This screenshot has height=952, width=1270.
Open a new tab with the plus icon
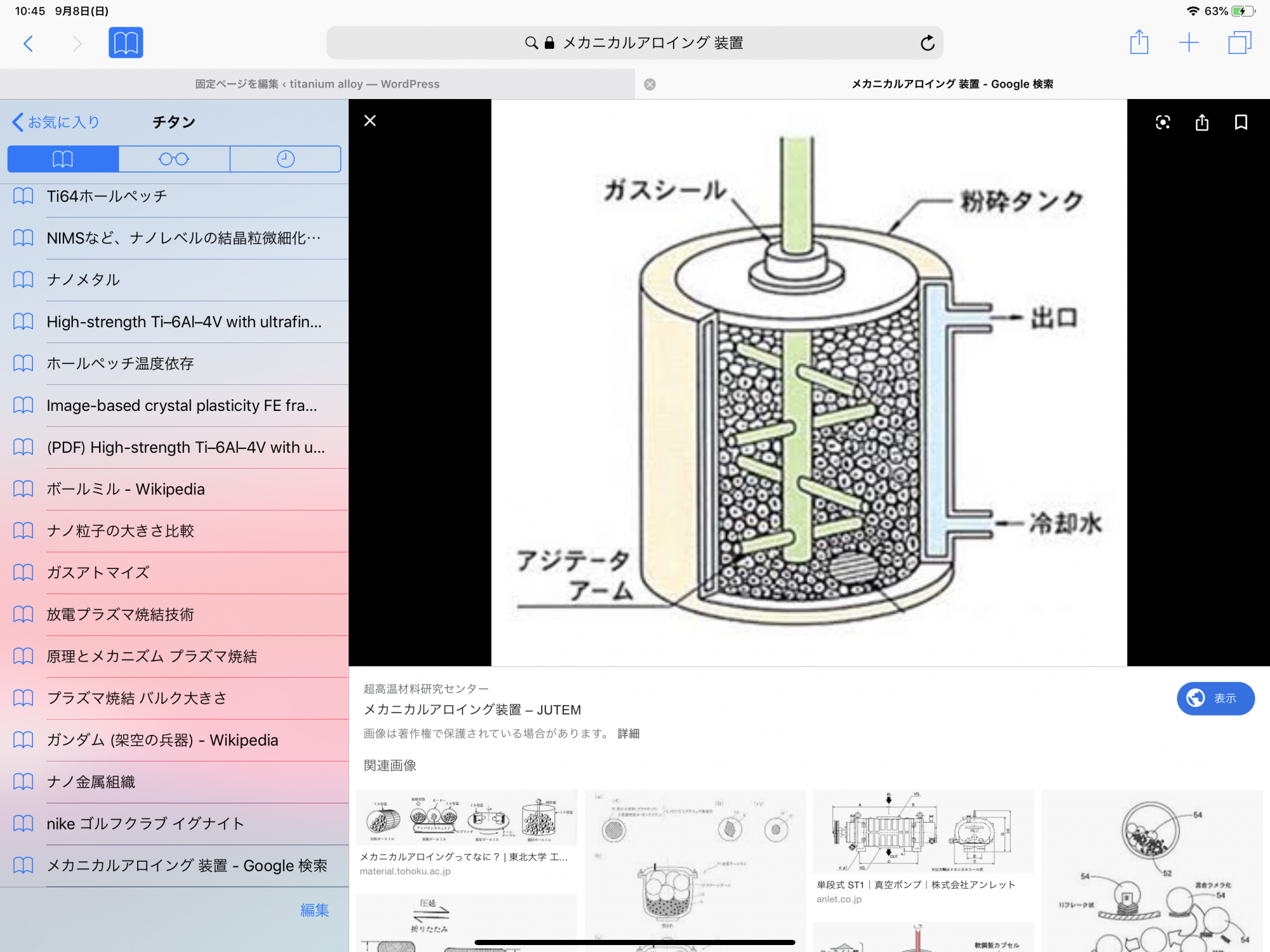1189,43
